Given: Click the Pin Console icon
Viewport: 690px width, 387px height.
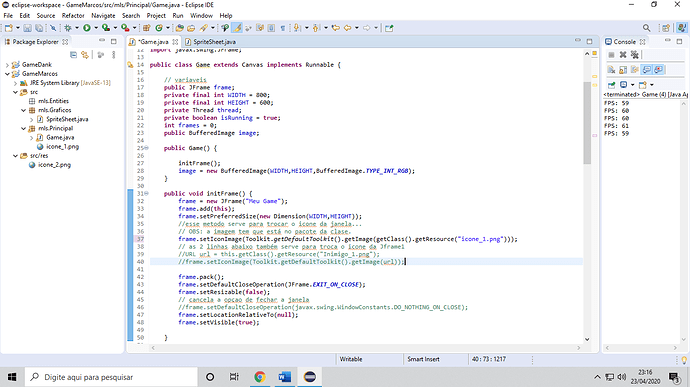Looking at the screenshot, I should pyautogui.click(x=611, y=85).
